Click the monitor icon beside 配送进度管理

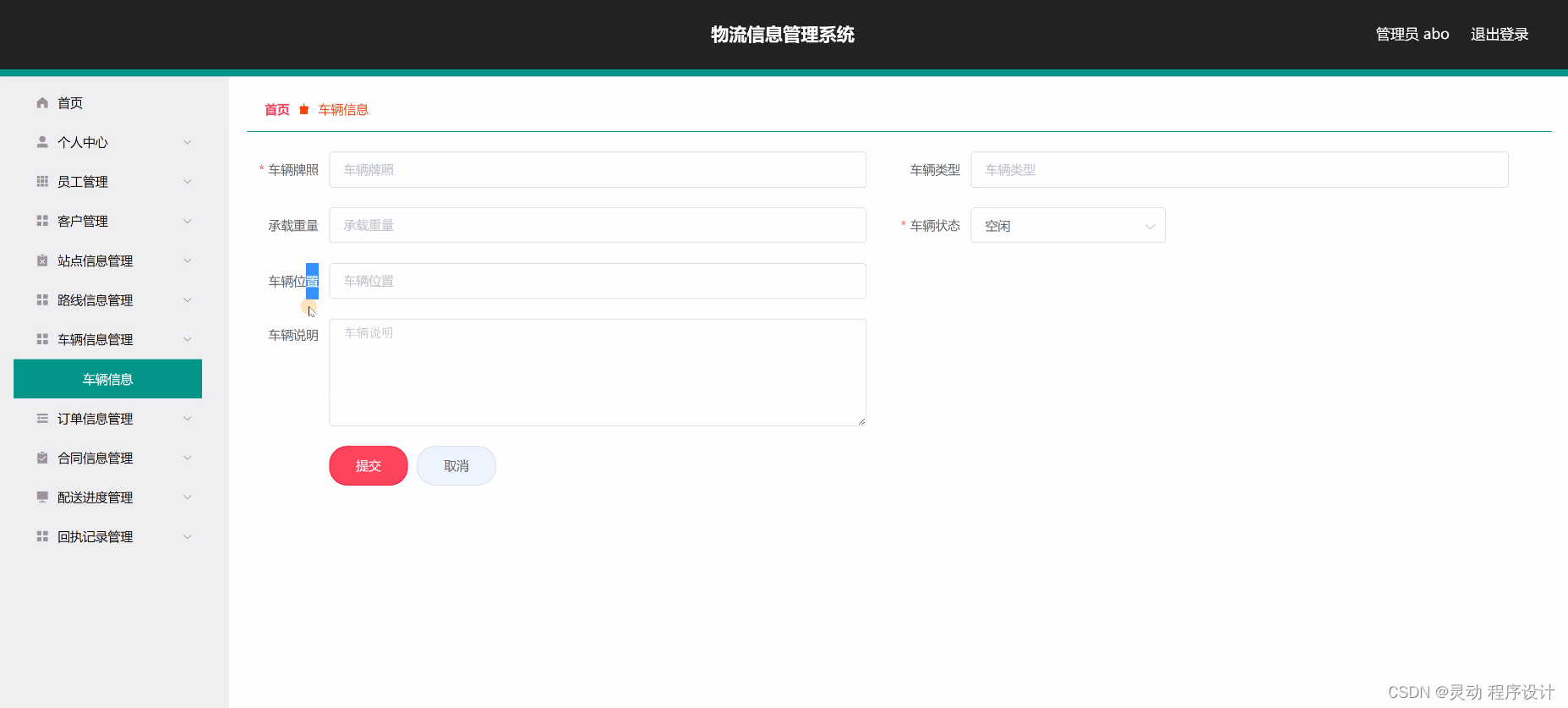pos(42,497)
